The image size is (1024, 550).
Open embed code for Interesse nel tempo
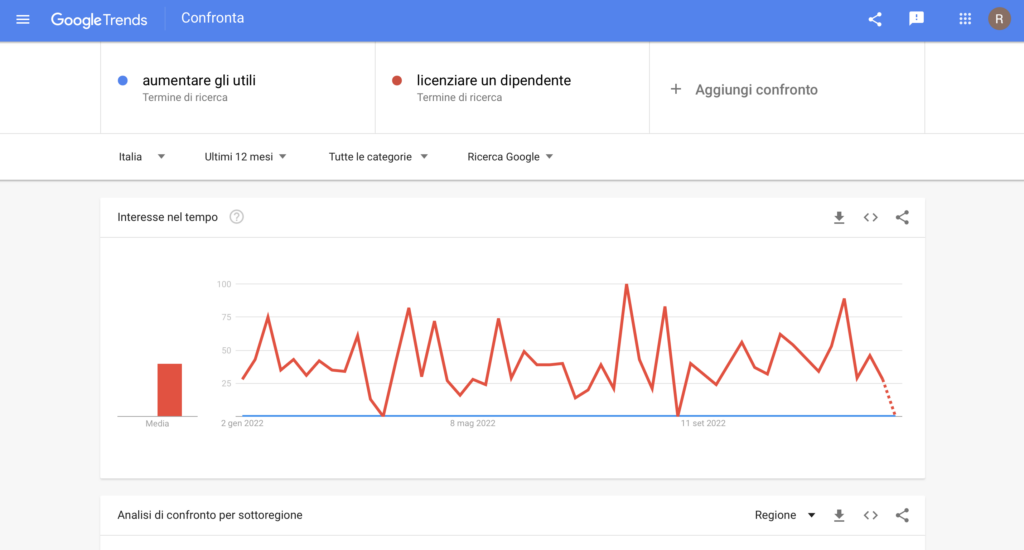tap(871, 217)
